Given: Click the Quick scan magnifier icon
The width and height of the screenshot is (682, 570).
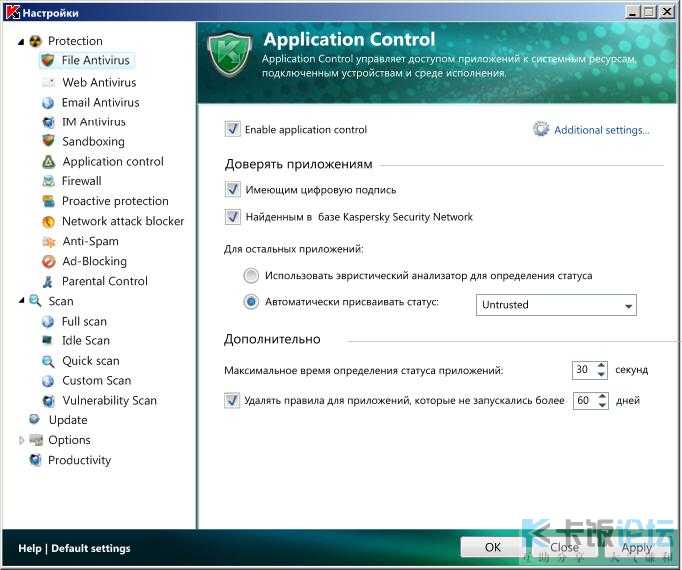Looking at the screenshot, I should click(48, 361).
